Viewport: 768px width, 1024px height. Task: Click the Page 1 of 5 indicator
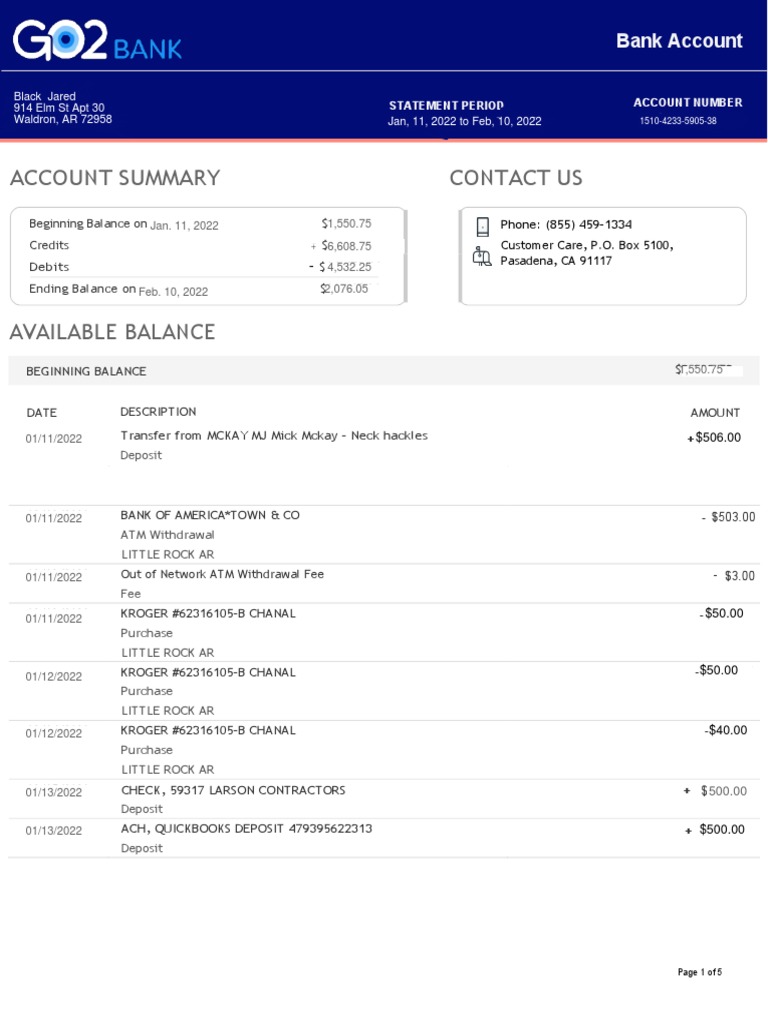699,972
